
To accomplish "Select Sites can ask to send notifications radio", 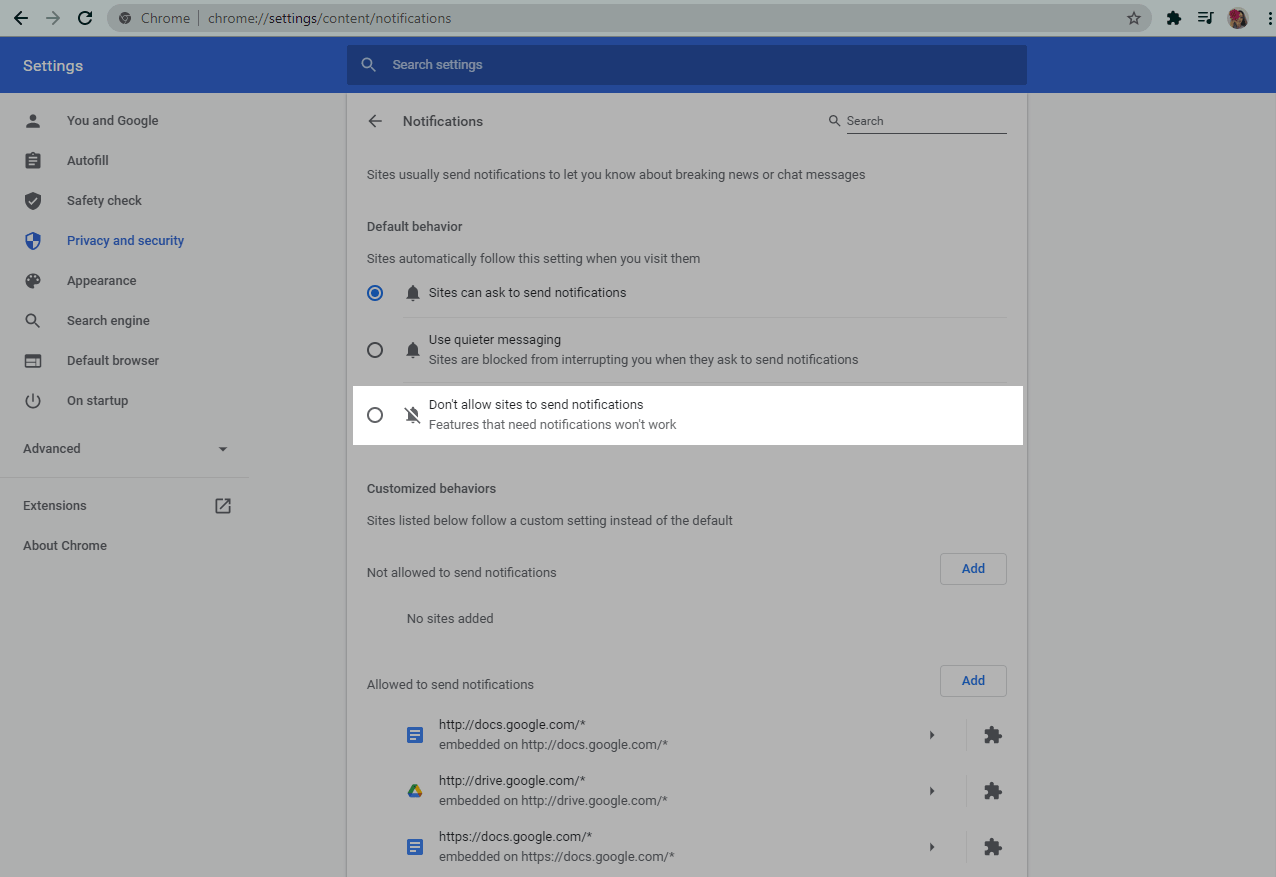I will pyautogui.click(x=375, y=293).
